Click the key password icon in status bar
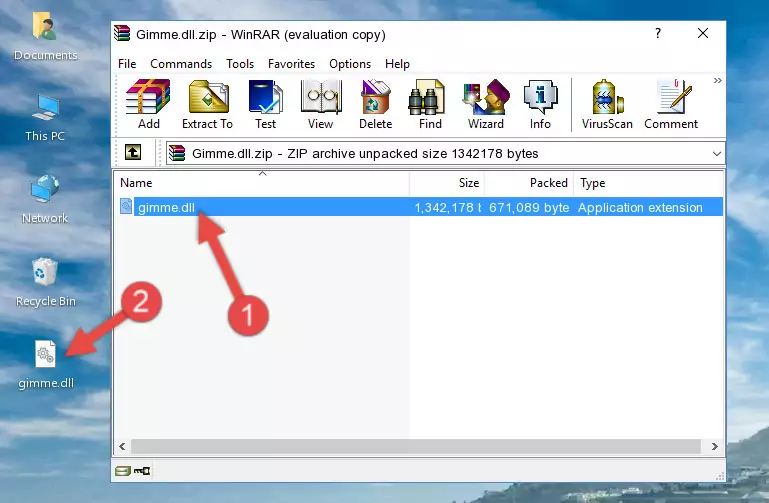Viewport: 769px width, 503px height. pos(142,471)
